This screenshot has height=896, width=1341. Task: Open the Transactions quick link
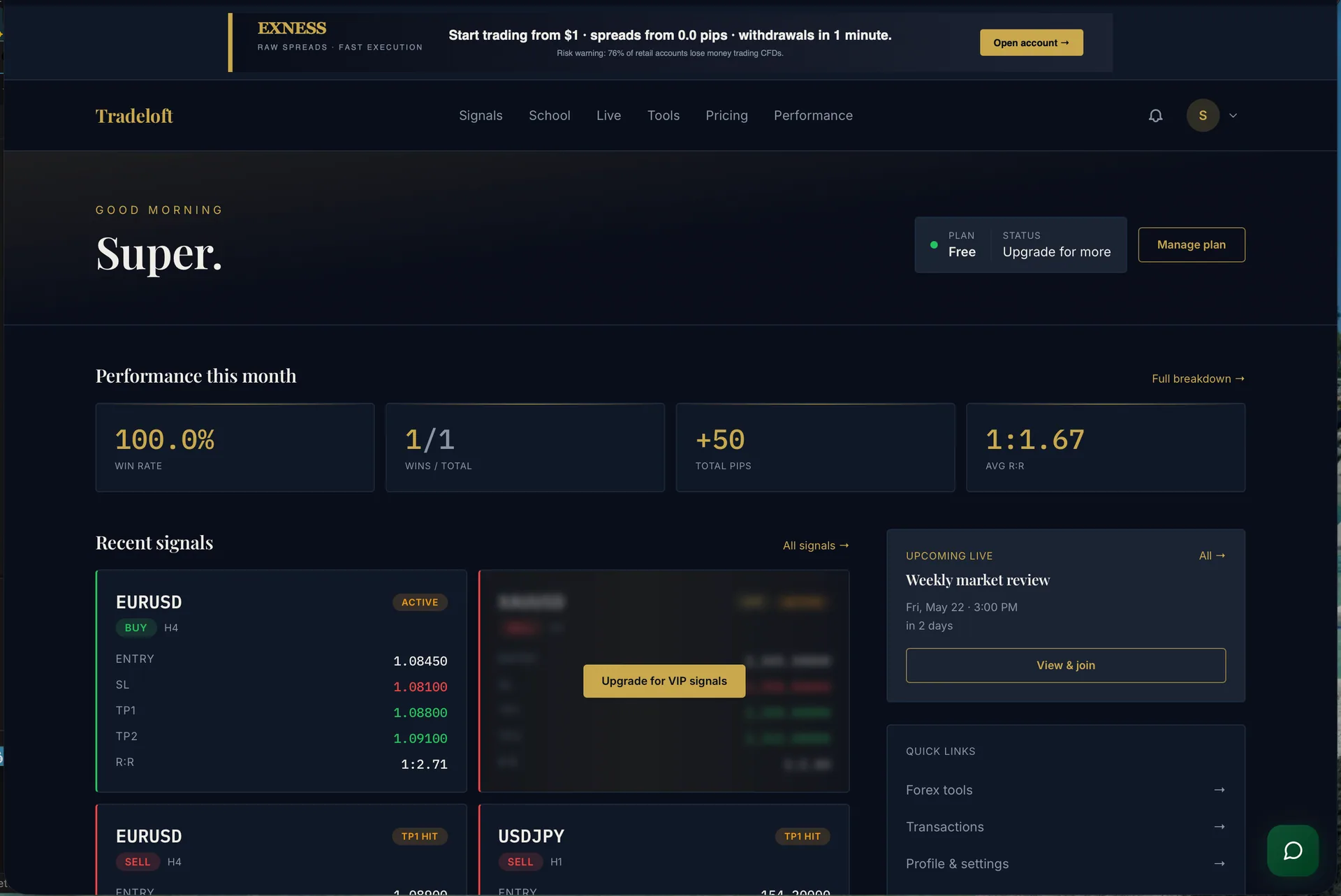[x=1065, y=827]
